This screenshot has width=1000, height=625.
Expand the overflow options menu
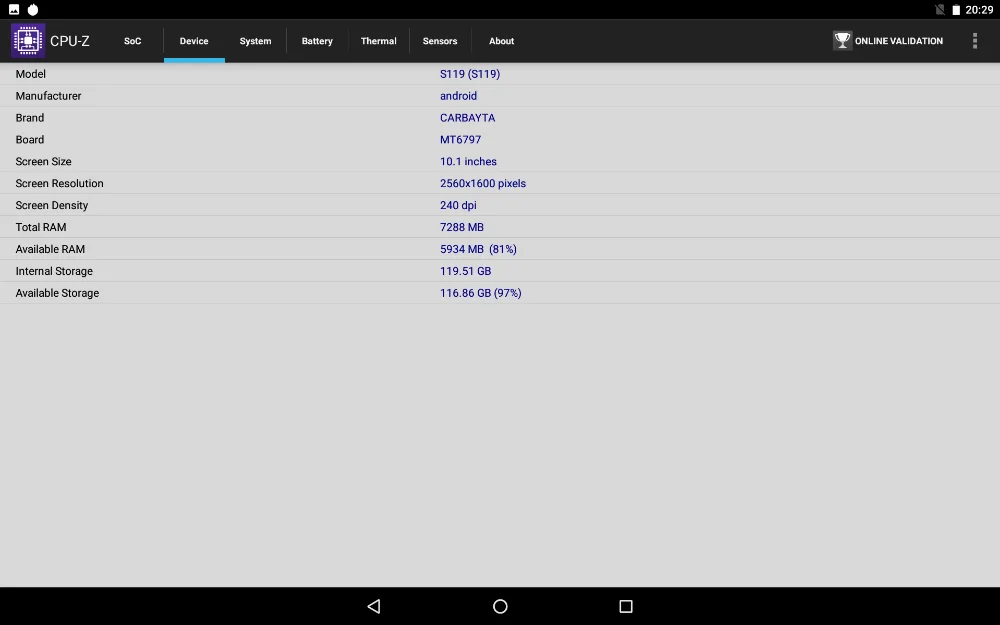point(975,40)
